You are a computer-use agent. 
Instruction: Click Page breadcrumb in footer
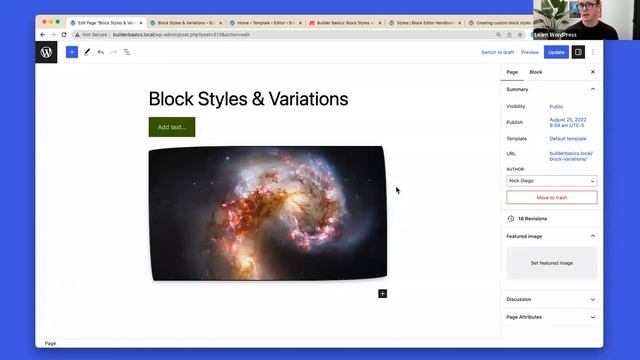[x=50, y=343]
